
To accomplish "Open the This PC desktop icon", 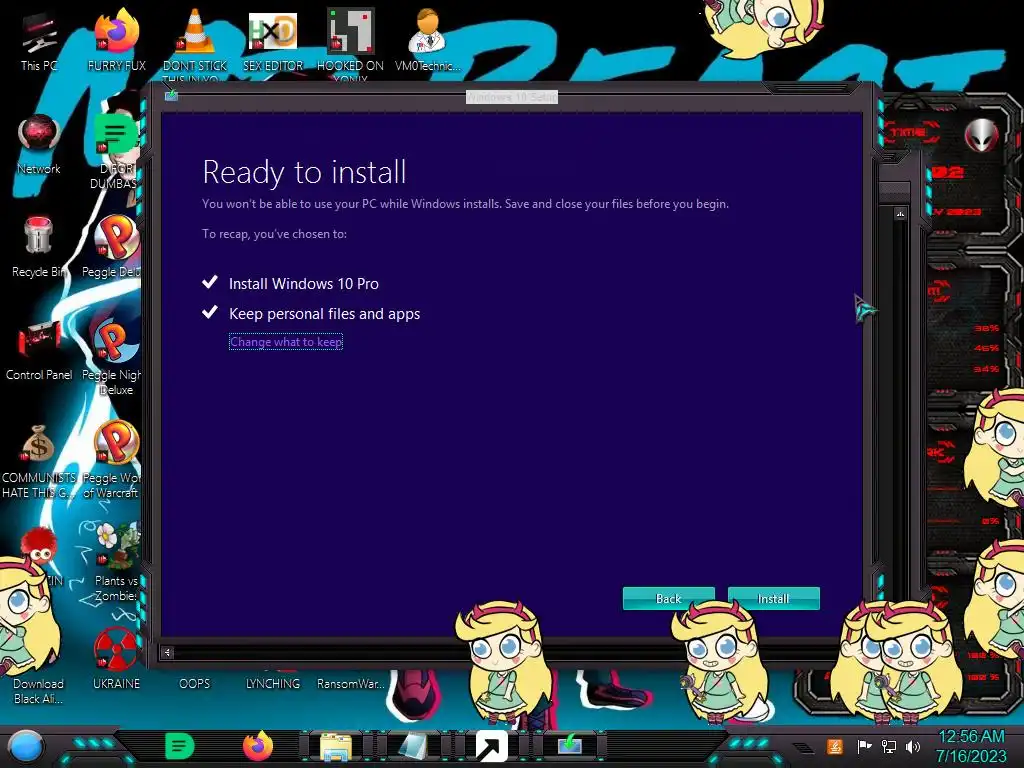I will tap(39, 40).
